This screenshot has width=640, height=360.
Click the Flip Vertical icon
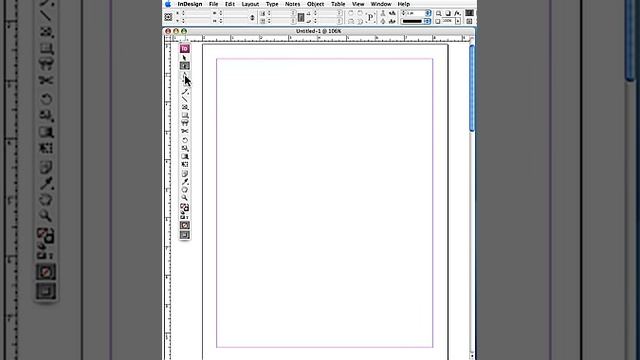coord(360,21)
